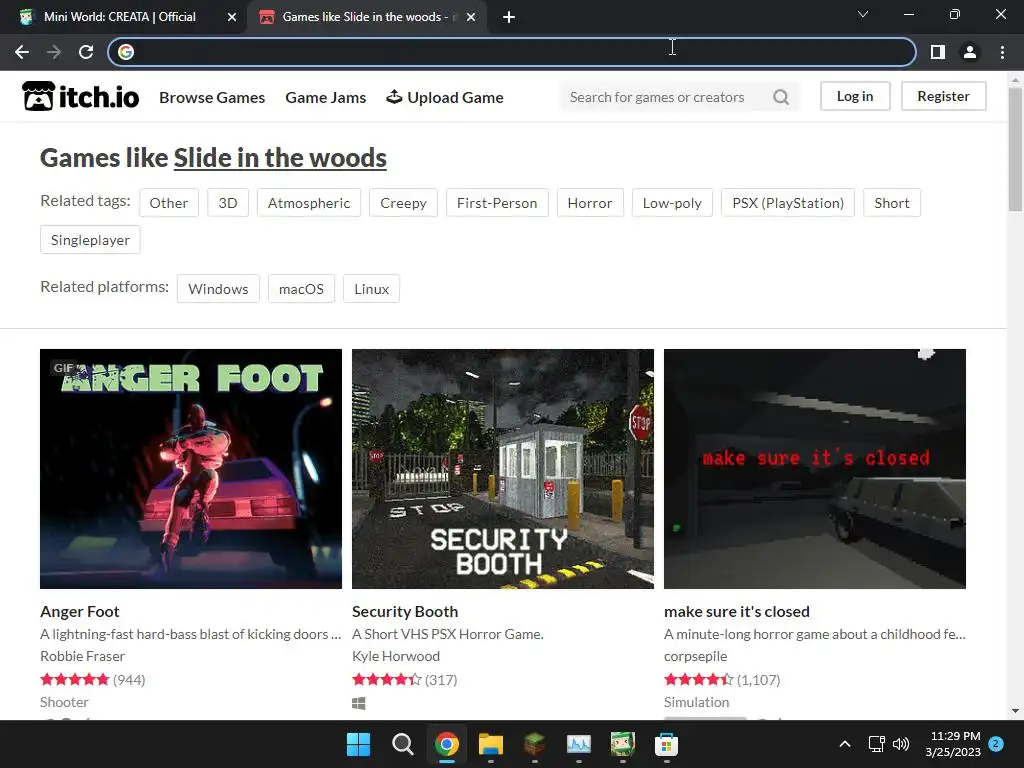Viewport: 1024px width, 768px height.
Task: Click the Search for games or creators field
Action: [666, 97]
